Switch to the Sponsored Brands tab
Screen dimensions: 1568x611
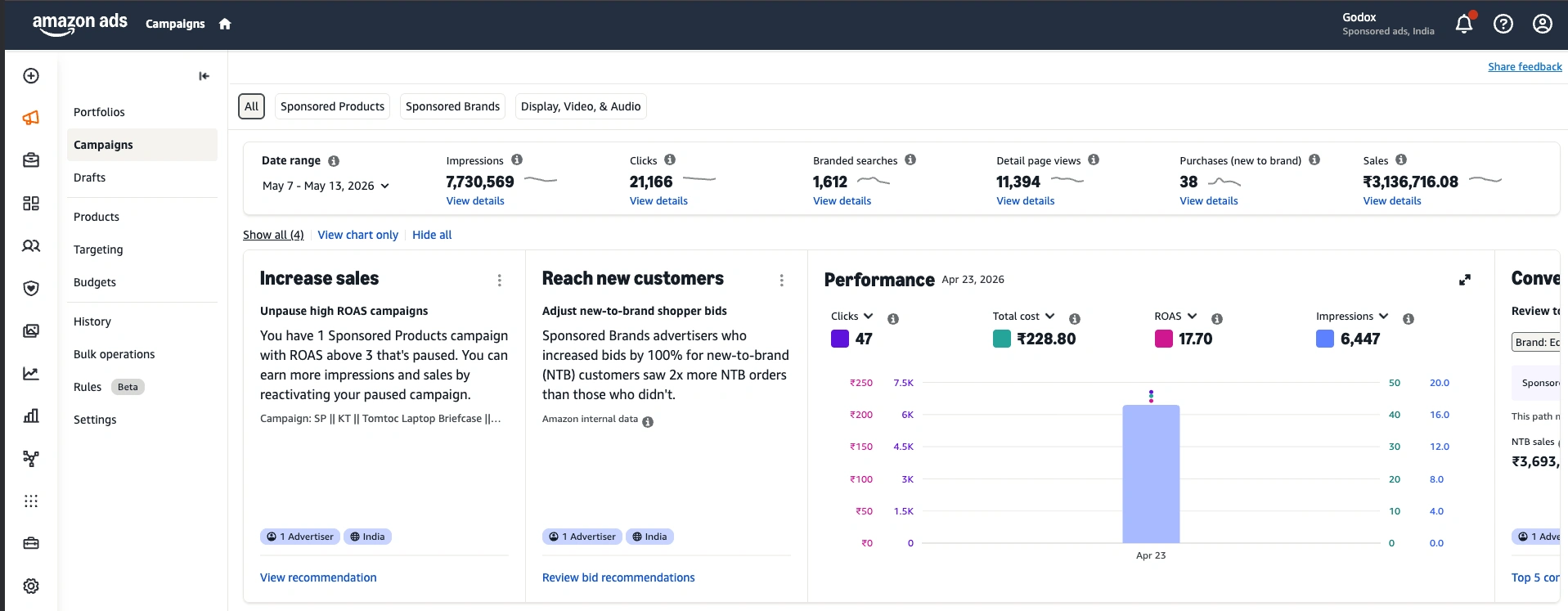tap(452, 106)
